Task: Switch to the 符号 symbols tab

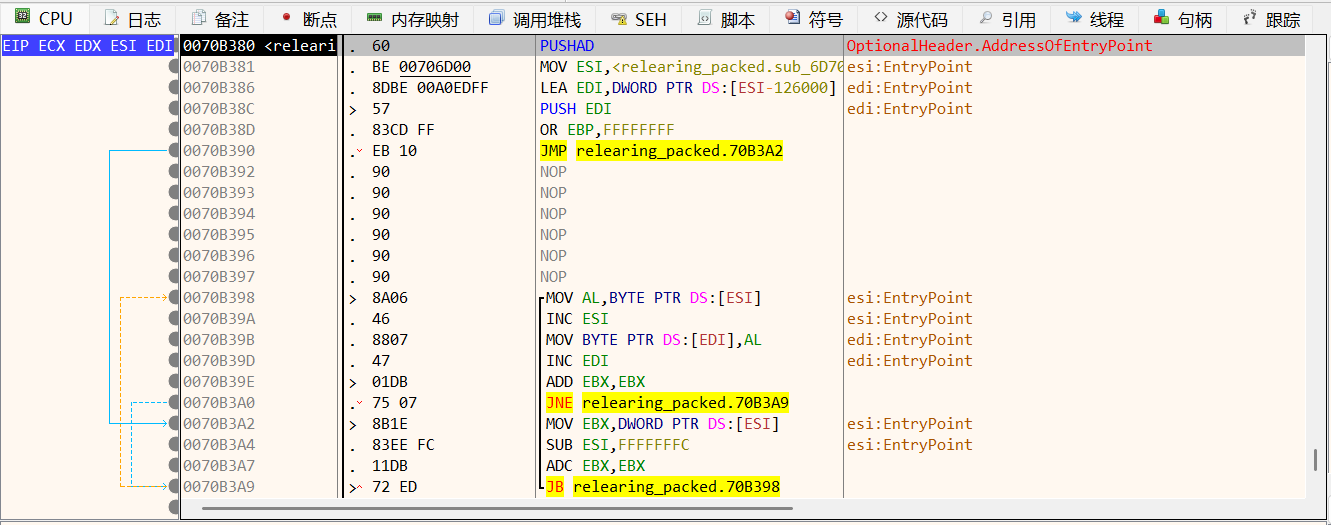Action: [x=814, y=19]
